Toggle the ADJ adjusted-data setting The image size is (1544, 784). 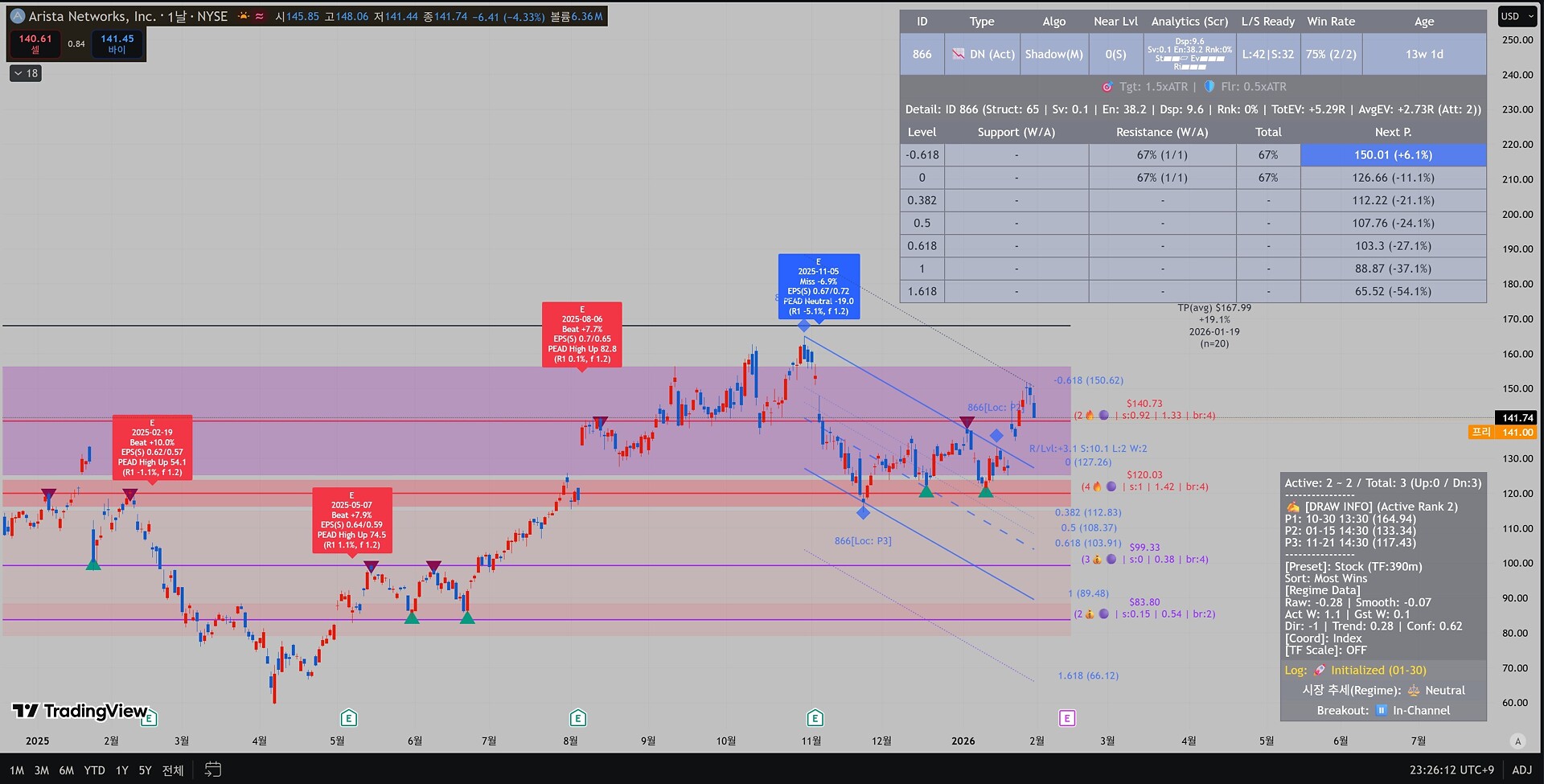[x=1522, y=770]
